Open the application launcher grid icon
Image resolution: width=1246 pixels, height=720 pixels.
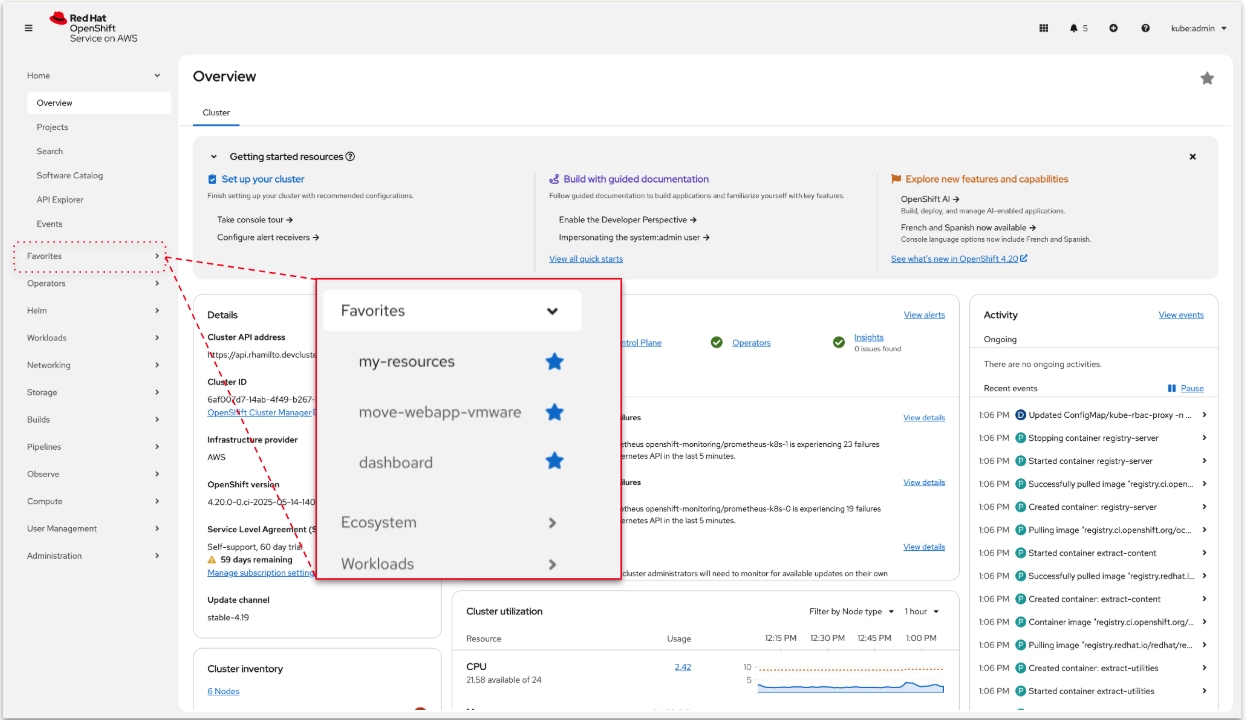click(1044, 28)
